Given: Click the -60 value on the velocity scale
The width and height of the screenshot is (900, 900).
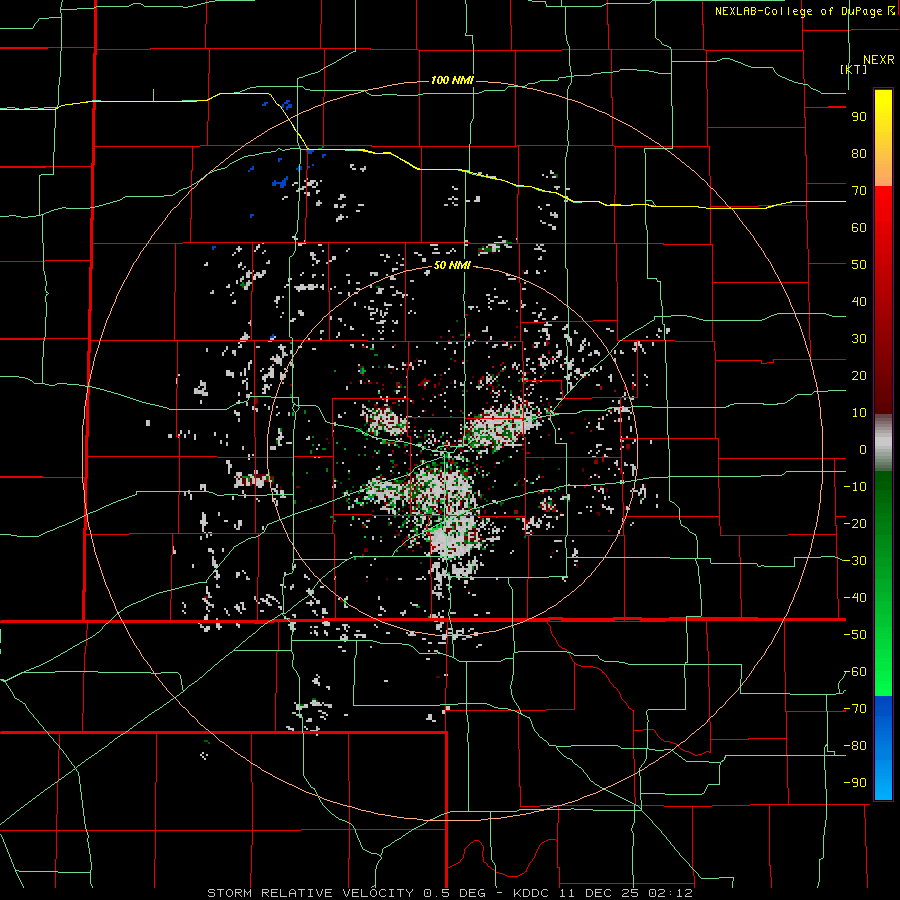Looking at the screenshot, I should (855, 672).
